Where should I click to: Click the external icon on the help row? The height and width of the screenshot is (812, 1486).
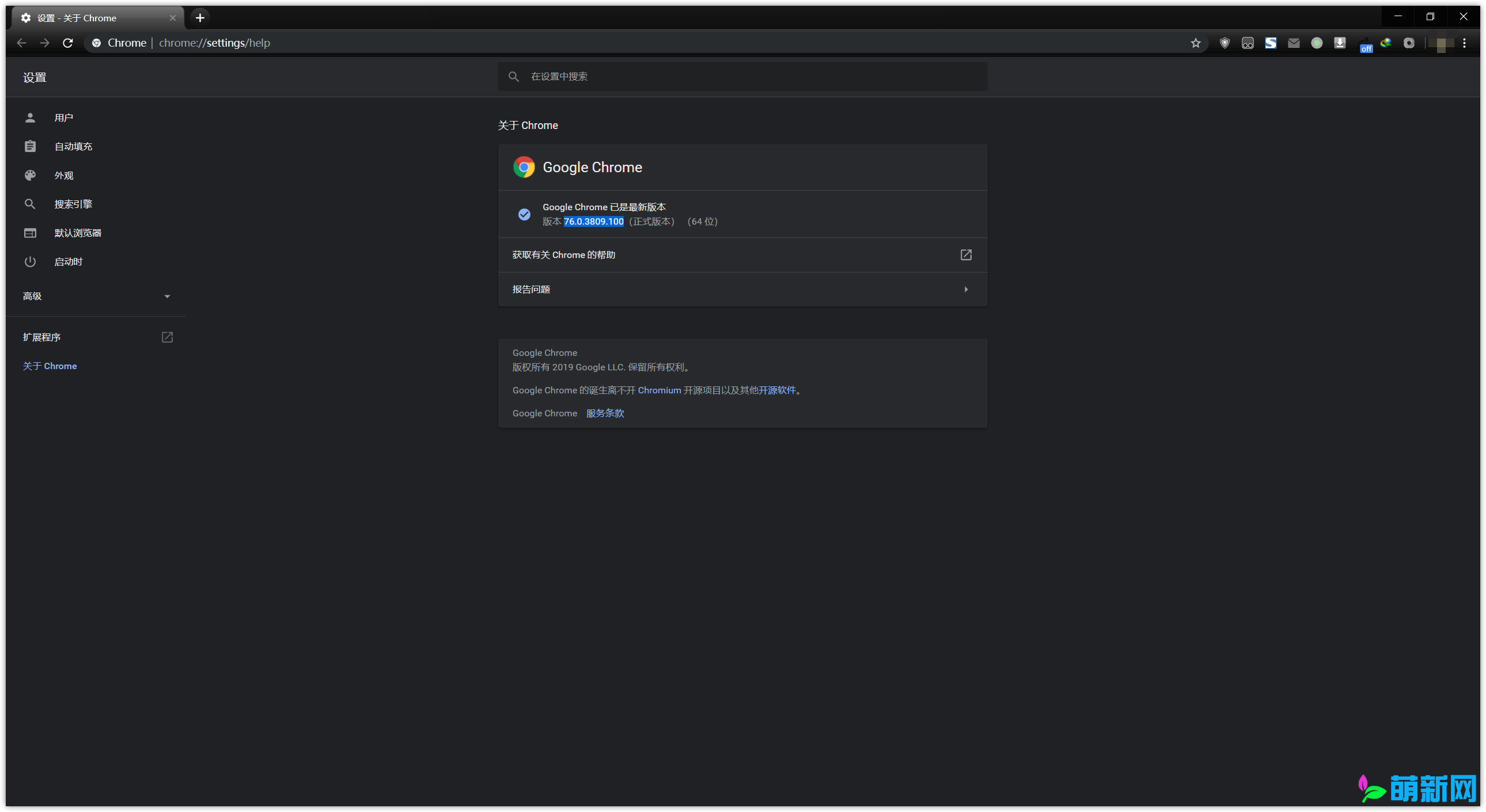coord(966,255)
